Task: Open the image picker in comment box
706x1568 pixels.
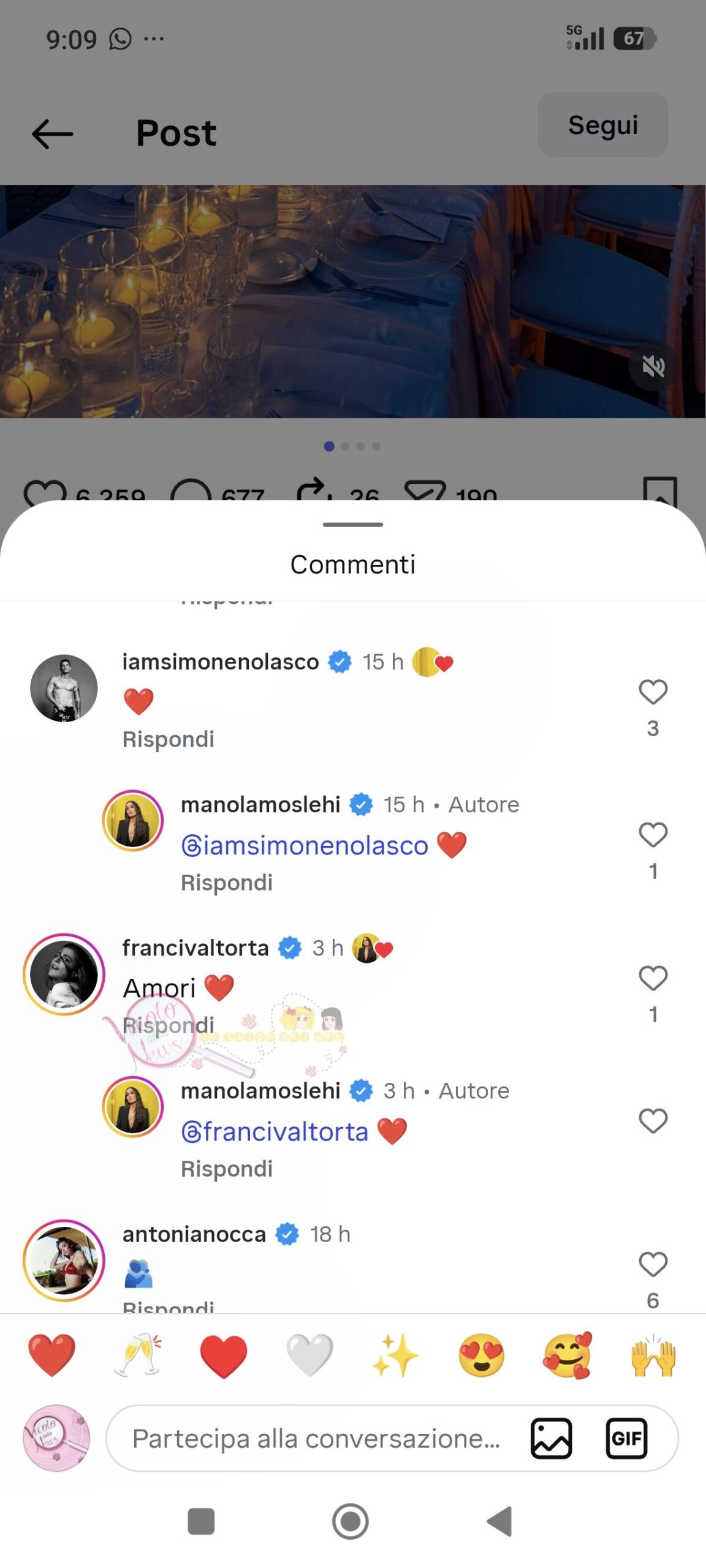Action: coord(552,1439)
